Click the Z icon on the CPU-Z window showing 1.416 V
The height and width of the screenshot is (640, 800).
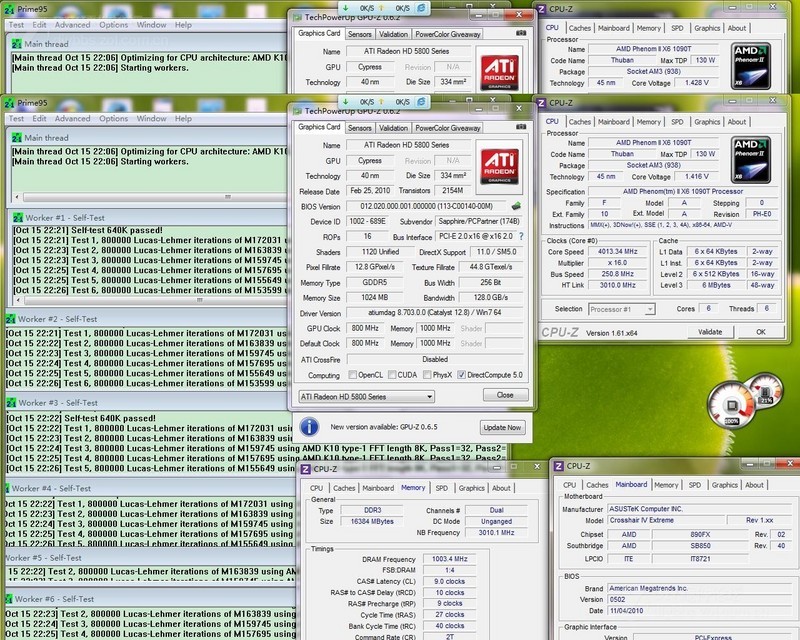pos(541,103)
